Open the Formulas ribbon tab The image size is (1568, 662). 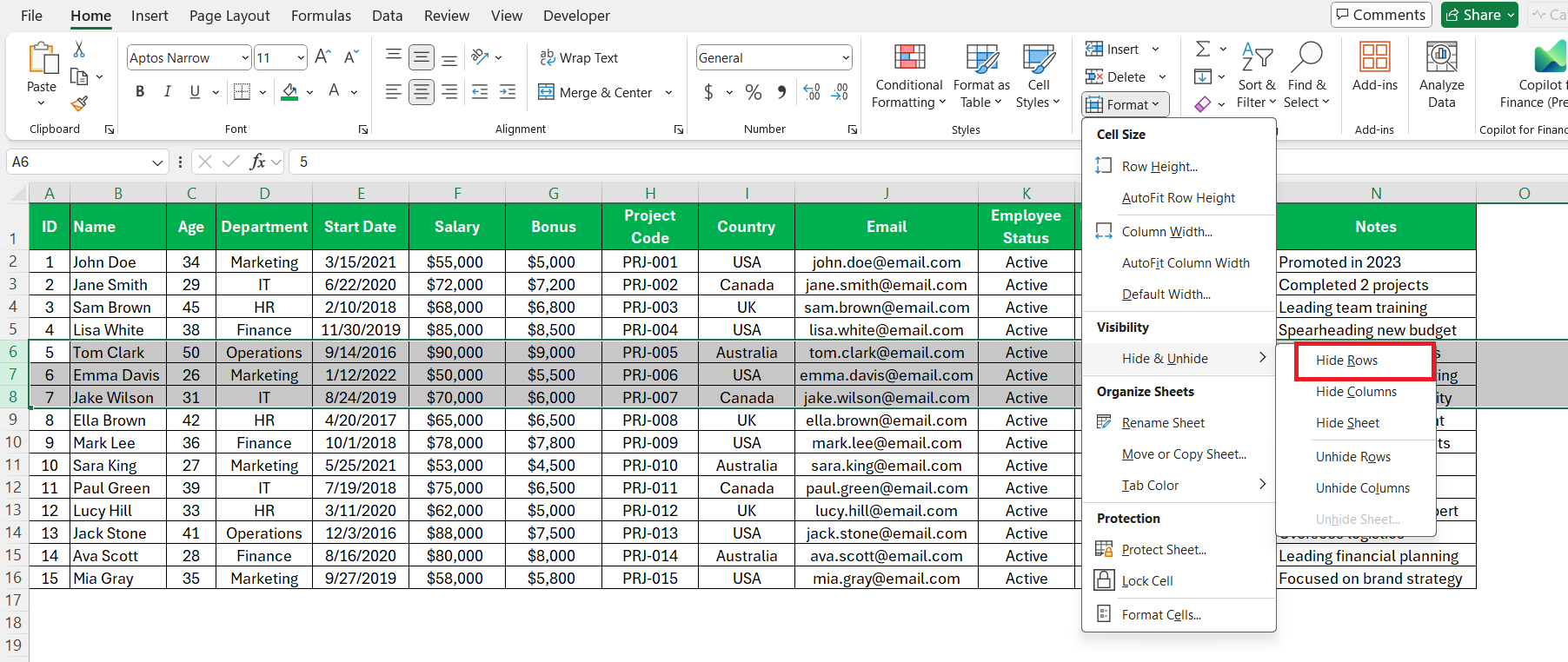coord(321,16)
